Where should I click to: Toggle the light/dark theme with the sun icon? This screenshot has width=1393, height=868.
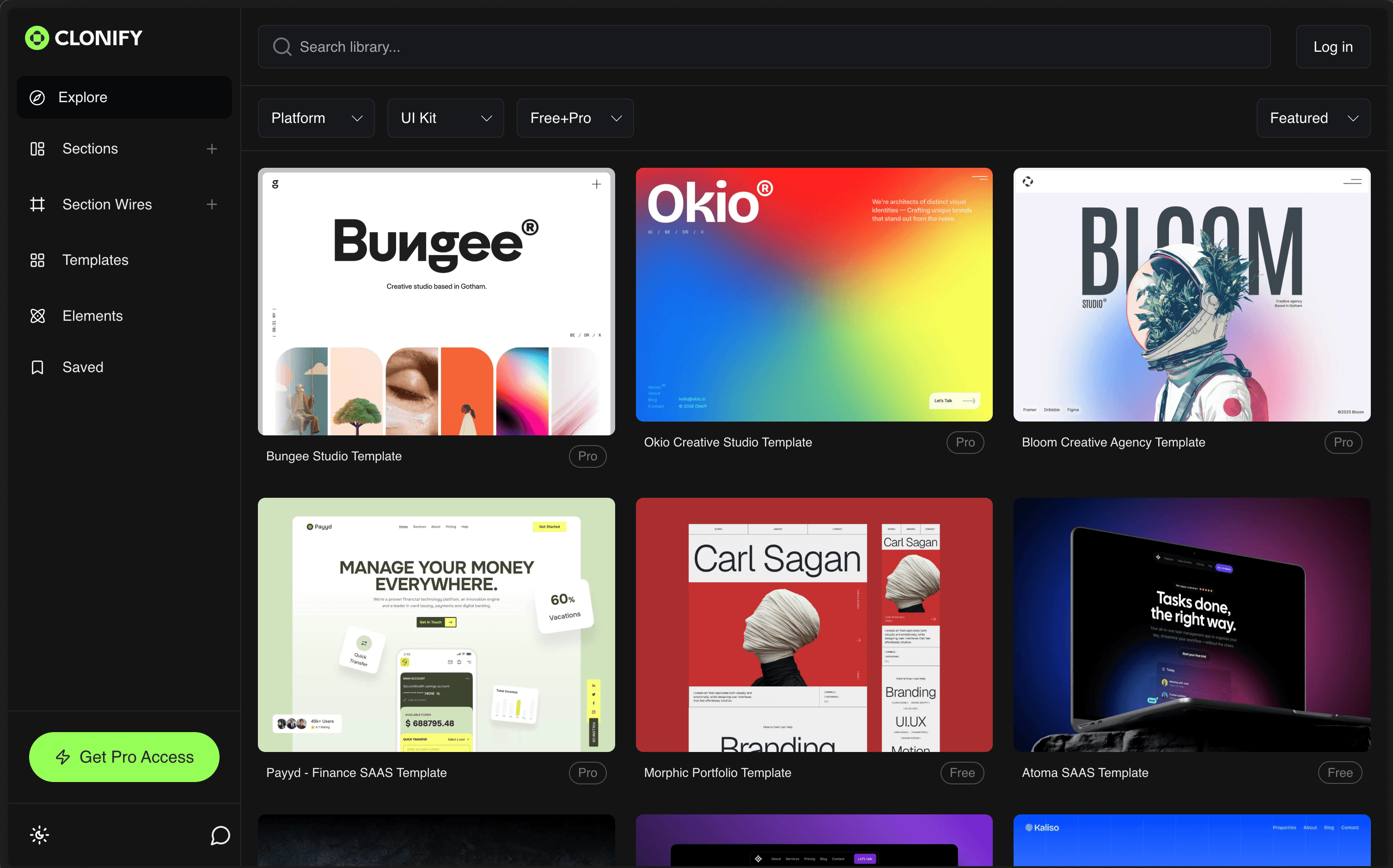pos(39,835)
